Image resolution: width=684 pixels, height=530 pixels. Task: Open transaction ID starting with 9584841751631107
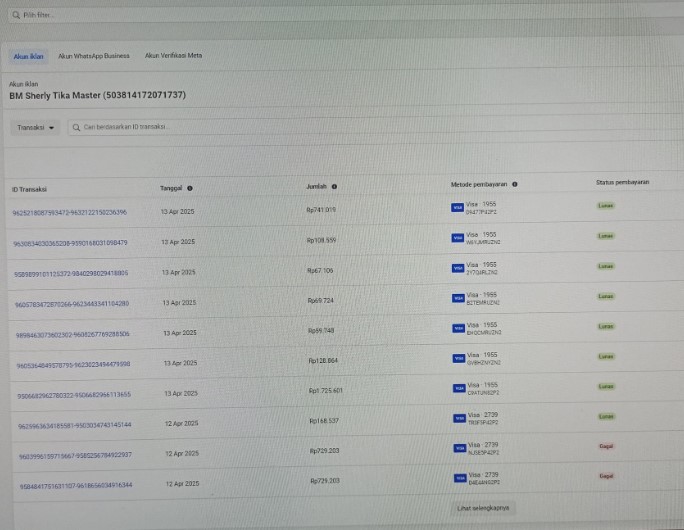[x=76, y=485]
